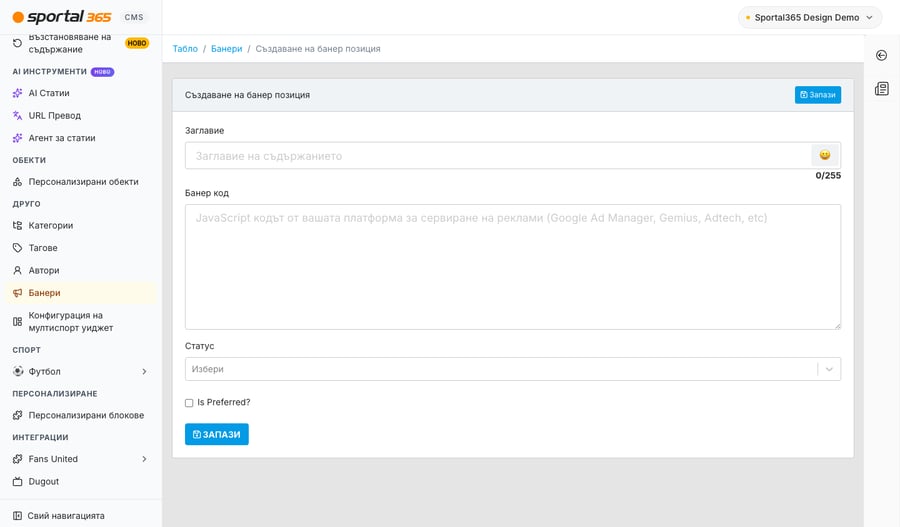Click the collapse navigation panel icon
The image size is (900, 527).
[17, 516]
